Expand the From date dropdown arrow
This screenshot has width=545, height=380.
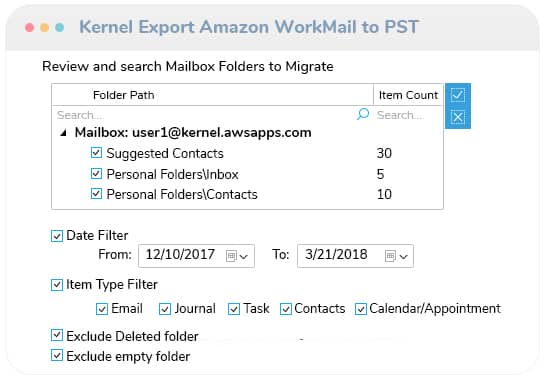click(x=244, y=257)
